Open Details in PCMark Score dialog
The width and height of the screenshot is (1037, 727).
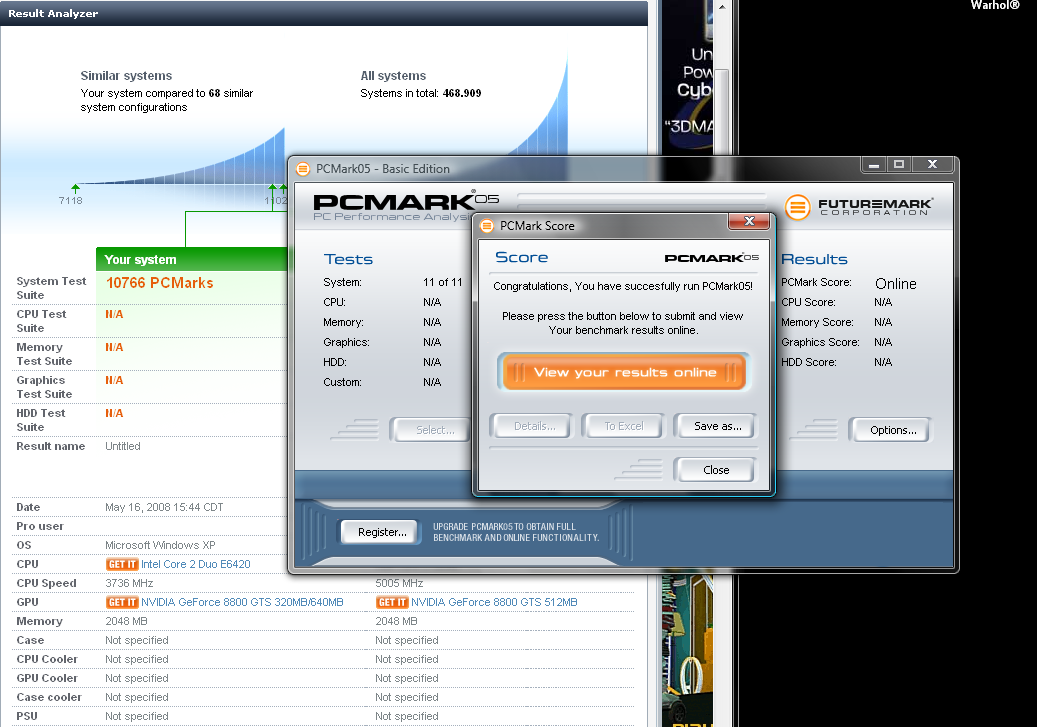pos(534,426)
